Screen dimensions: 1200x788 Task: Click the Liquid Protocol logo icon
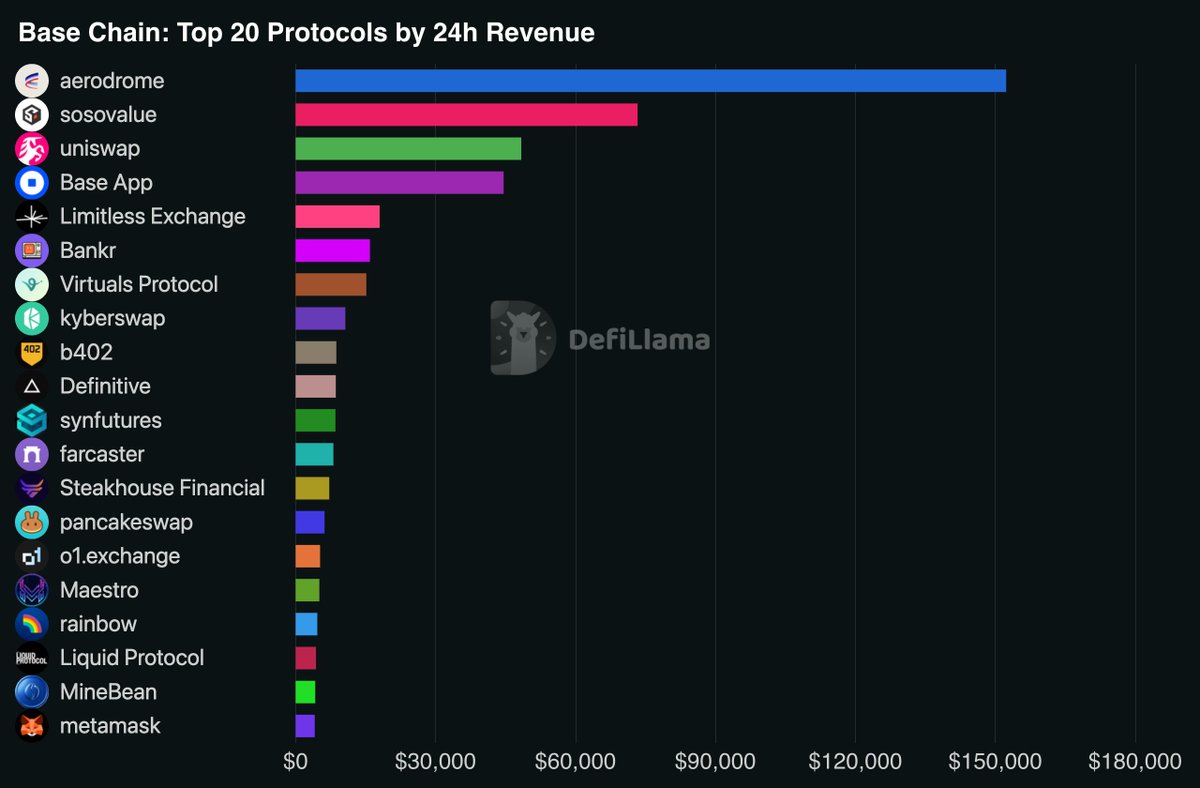click(x=32, y=659)
